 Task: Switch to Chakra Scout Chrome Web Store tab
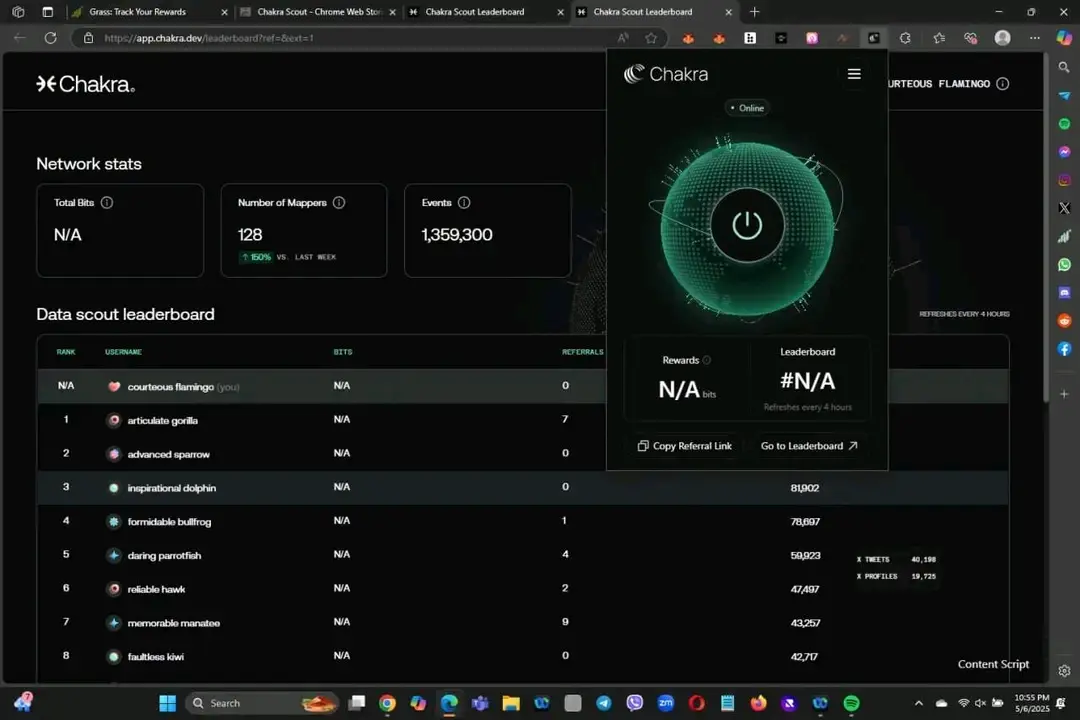click(x=318, y=12)
